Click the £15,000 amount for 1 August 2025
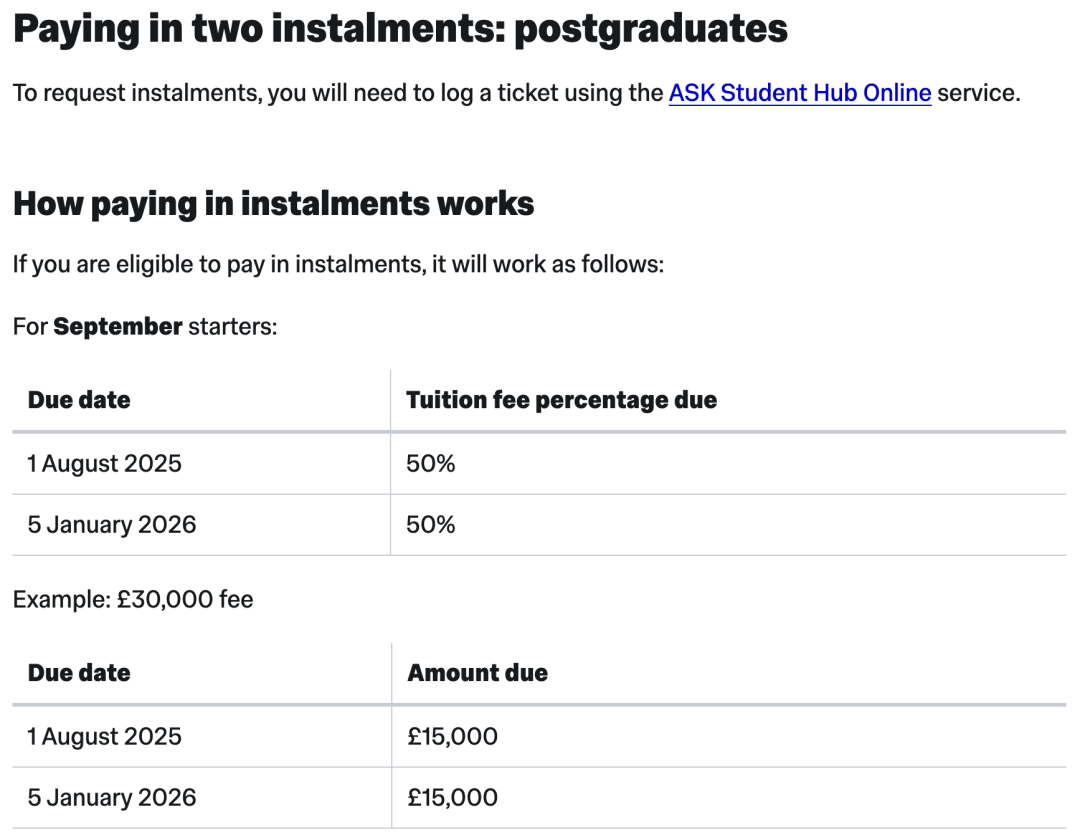The image size is (1080, 840). pos(452,737)
